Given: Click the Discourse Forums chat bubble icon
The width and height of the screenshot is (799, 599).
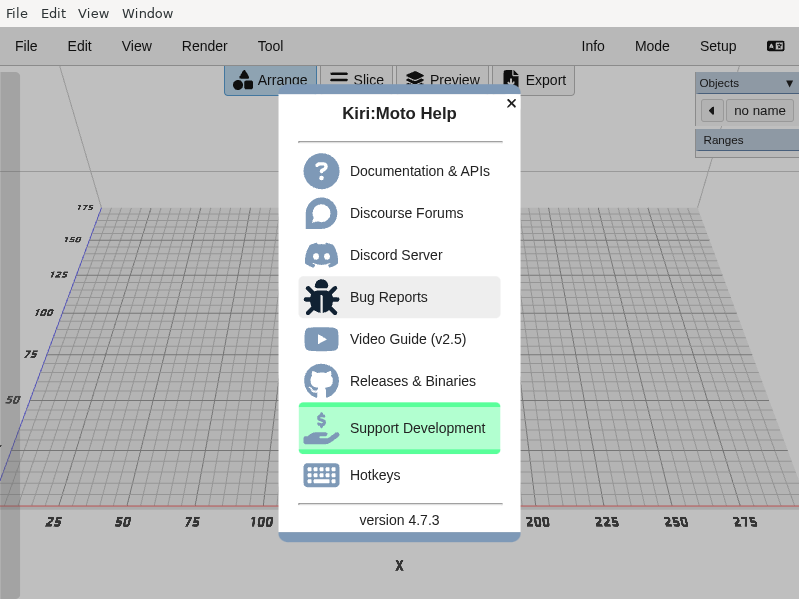Looking at the screenshot, I should [321, 213].
